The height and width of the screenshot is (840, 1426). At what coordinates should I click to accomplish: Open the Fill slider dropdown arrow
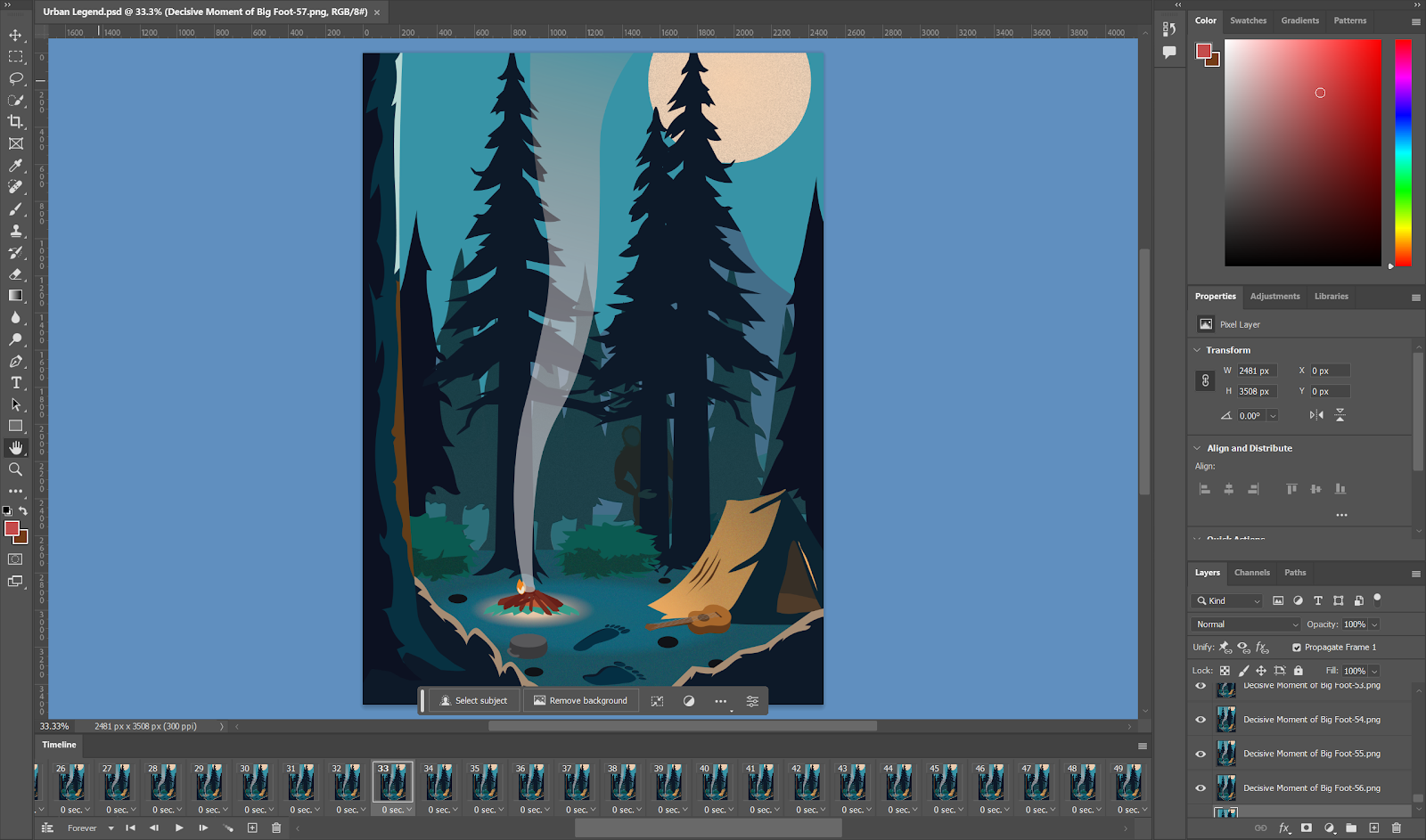(x=1374, y=671)
